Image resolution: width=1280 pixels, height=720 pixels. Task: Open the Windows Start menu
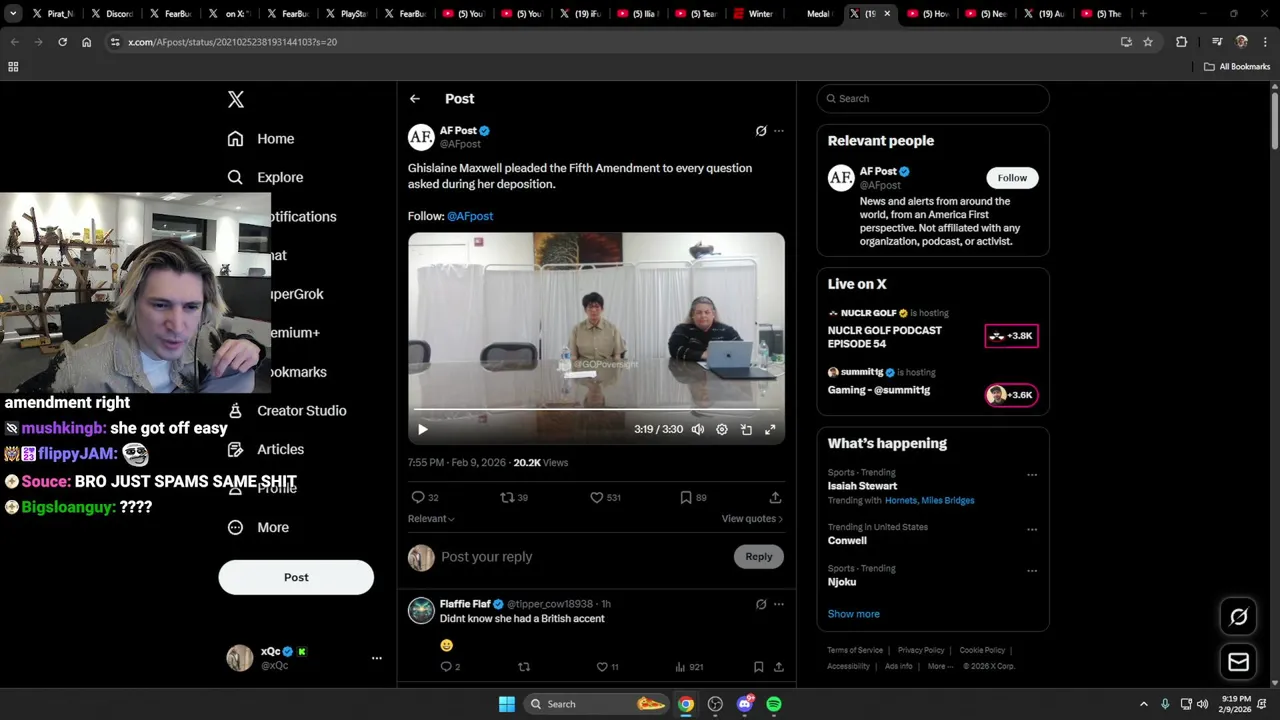point(507,704)
